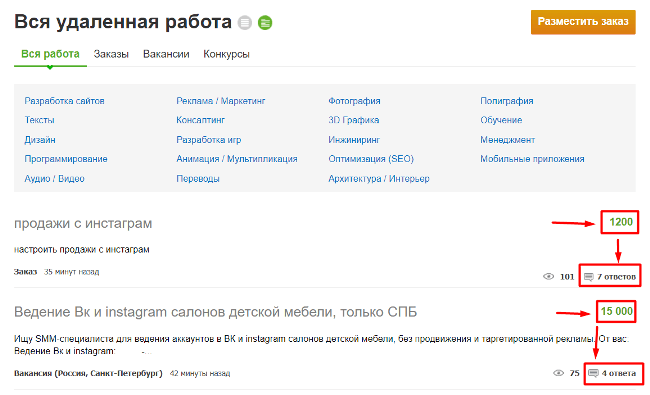
Task: Click view count '75'
Action: click(574, 373)
